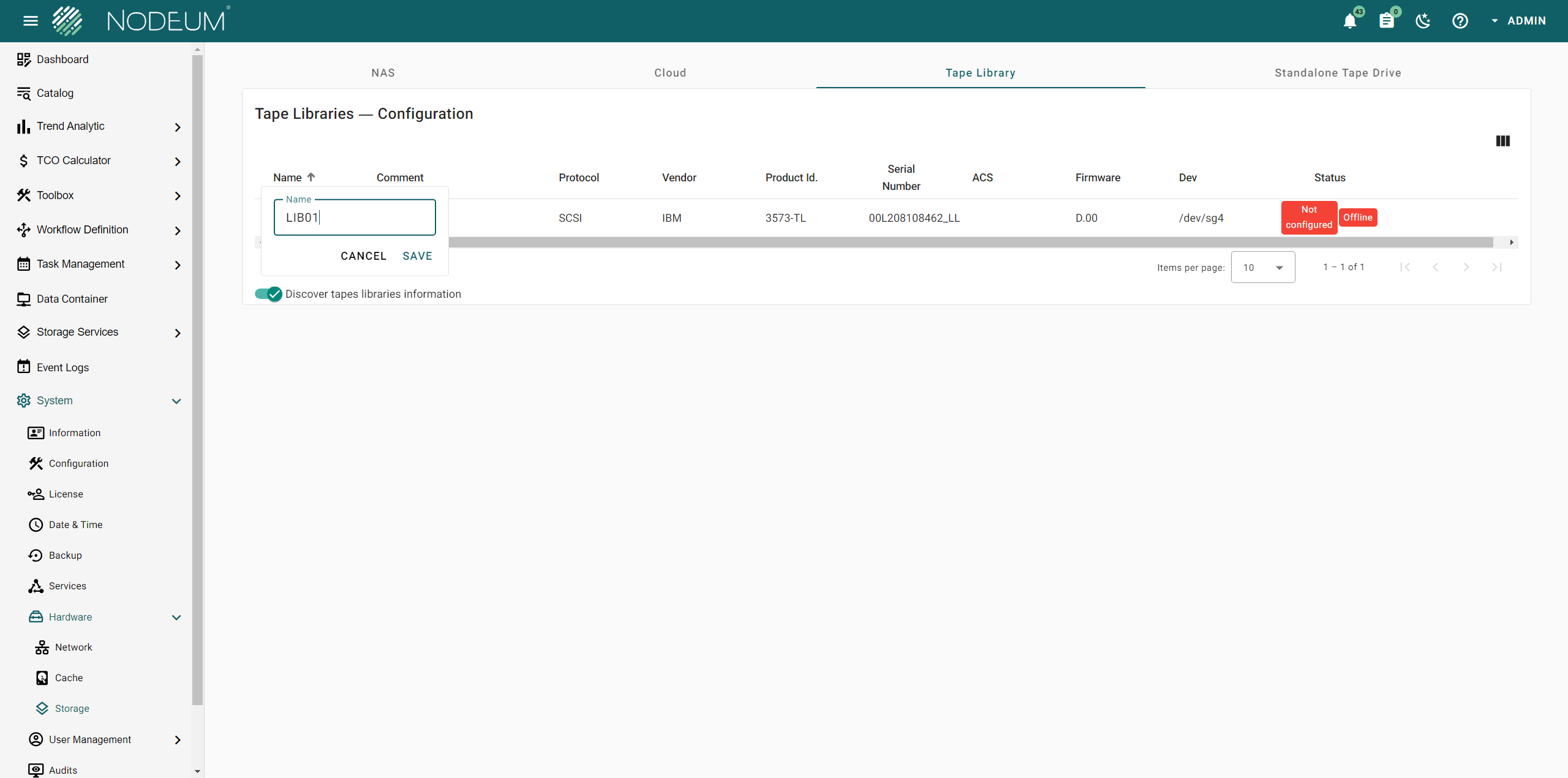Open Dashboard from the sidebar
Image resolution: width=1568 pixels, height=778 pixels.
tap(62, 59)
